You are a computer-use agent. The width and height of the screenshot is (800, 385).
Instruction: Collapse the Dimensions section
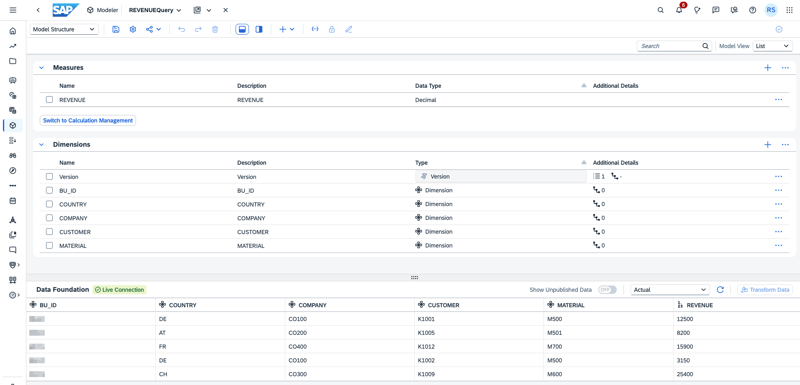(x=42, y=145)
